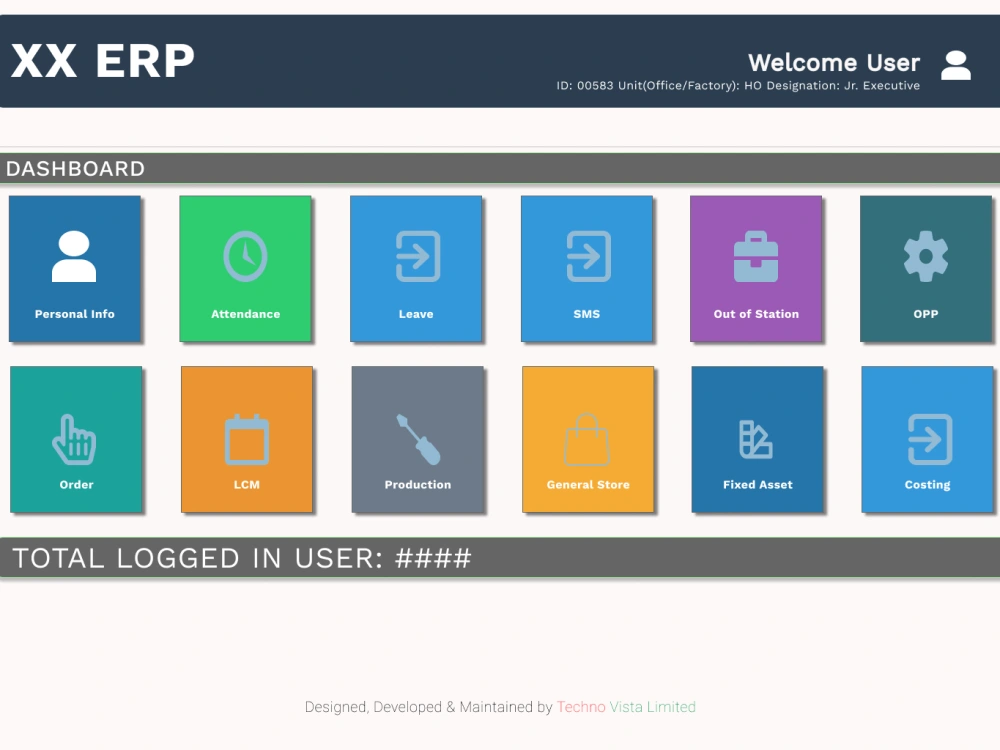Click the DASHBOARD section header
The width and height of the screenshot is (1000, 750).
tap(500, 168)
